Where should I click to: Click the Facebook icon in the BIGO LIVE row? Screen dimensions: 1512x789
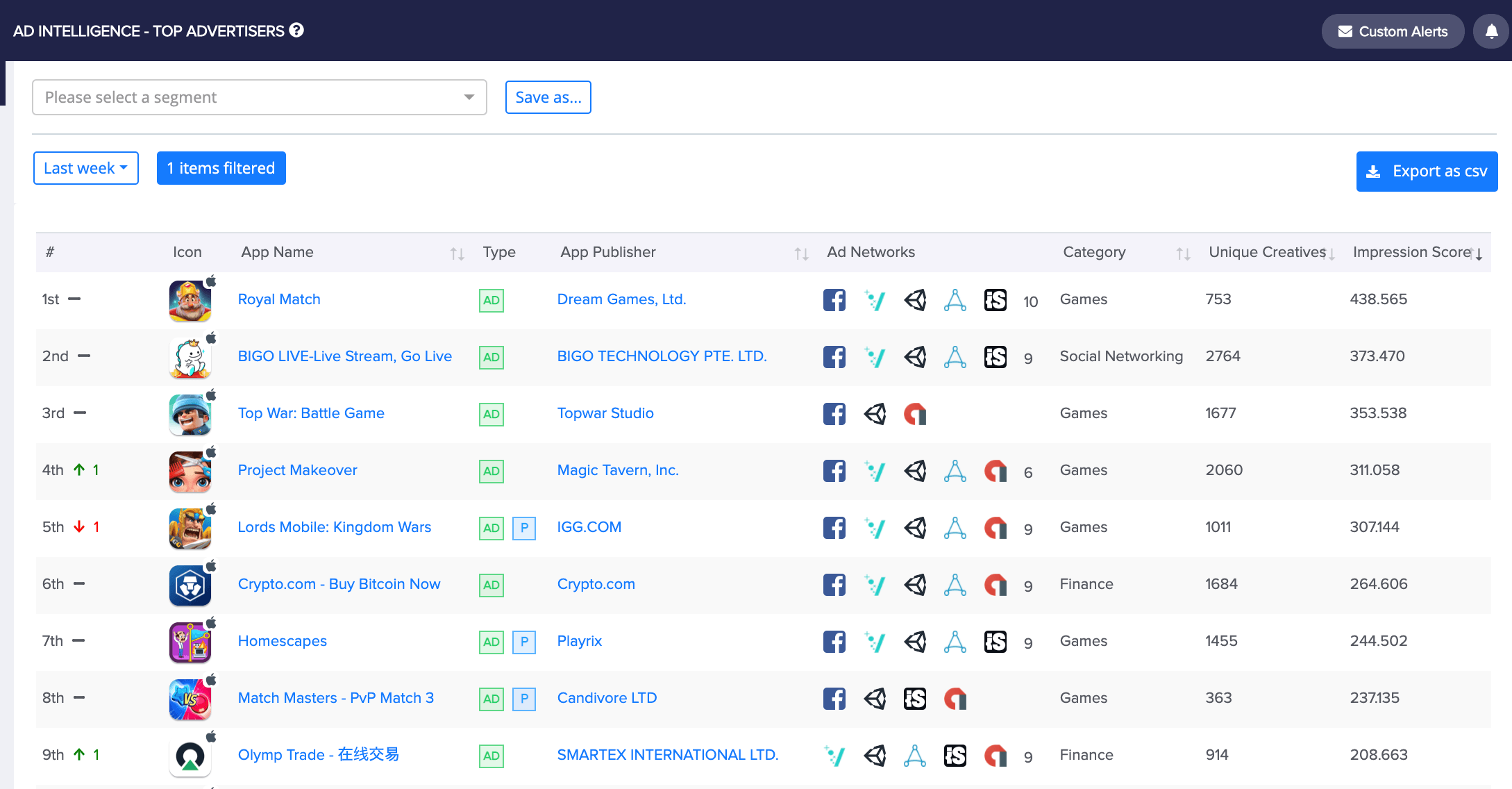(x=834, y=357)
